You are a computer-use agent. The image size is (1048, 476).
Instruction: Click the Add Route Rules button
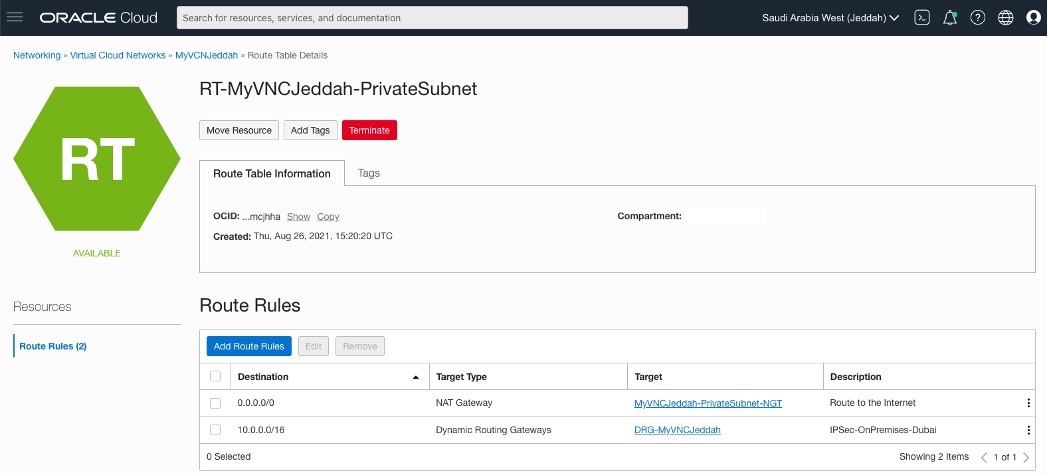click(x=249, y=346)
